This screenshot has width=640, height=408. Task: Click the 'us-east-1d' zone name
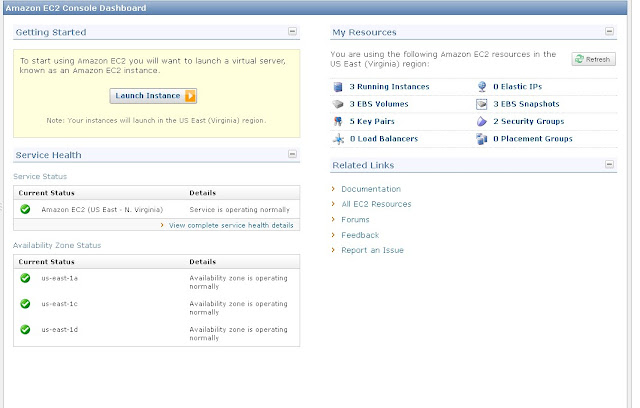point(60,330)
